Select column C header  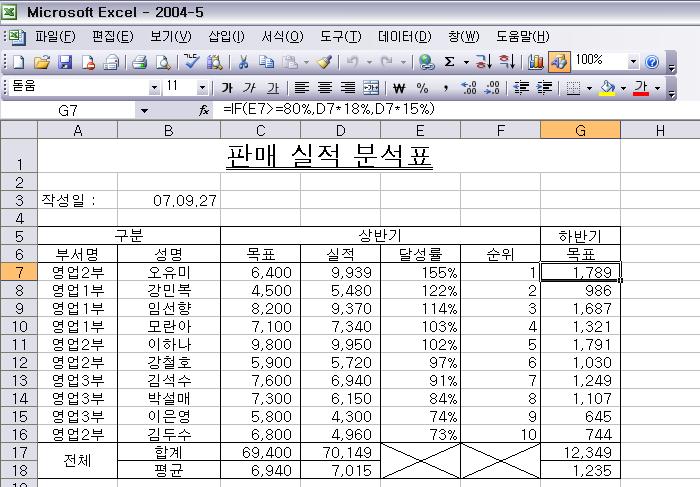click(261, 131)
